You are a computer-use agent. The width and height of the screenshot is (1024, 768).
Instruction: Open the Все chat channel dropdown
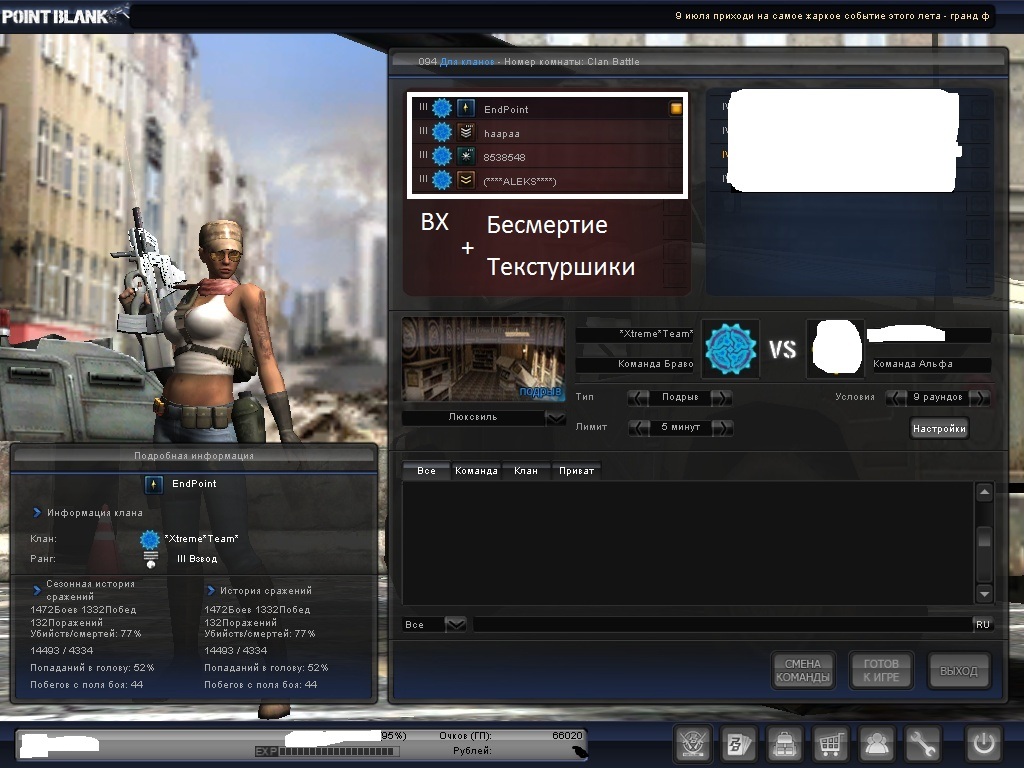pyautogui.click(x=455, y=624)
